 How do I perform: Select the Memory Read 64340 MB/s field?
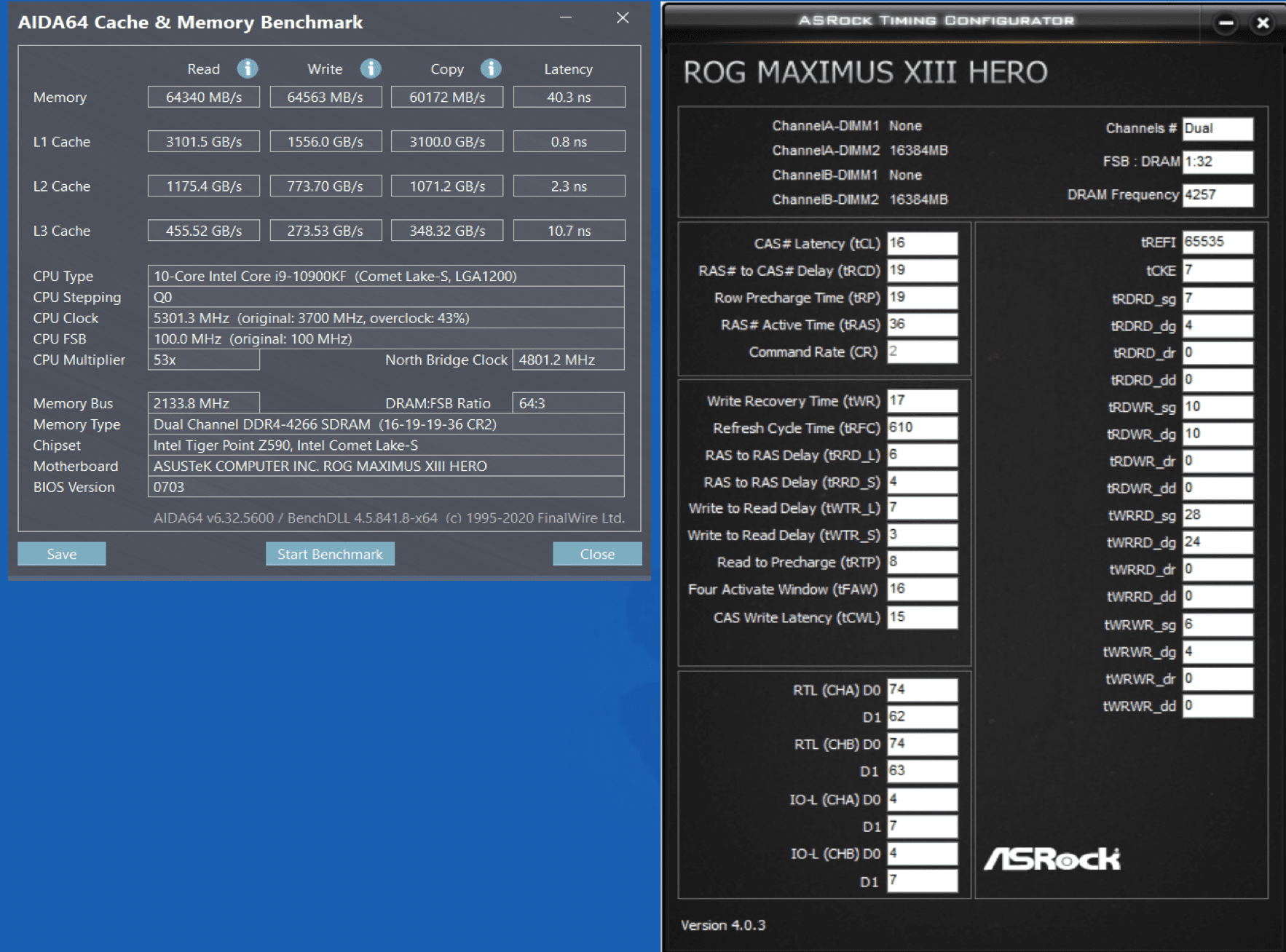click(x=204, y=97)
